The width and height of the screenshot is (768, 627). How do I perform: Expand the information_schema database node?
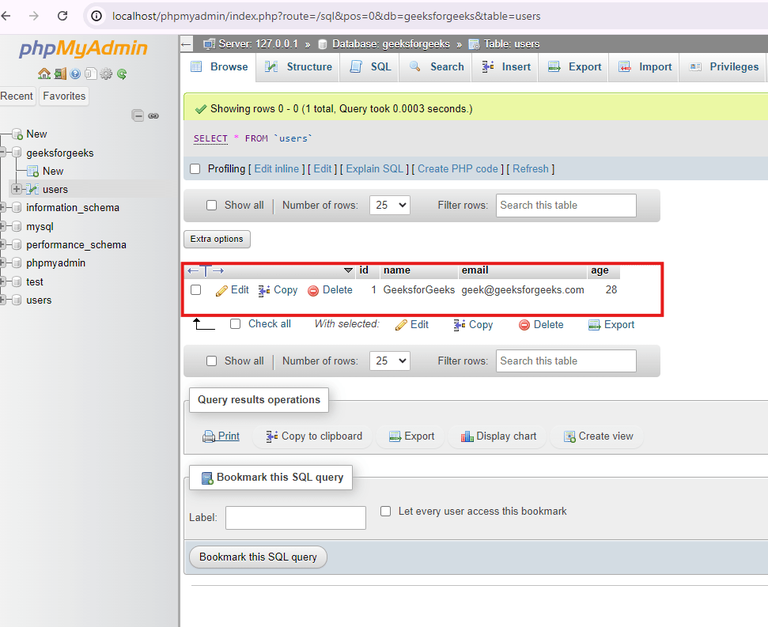click(2, 207)
